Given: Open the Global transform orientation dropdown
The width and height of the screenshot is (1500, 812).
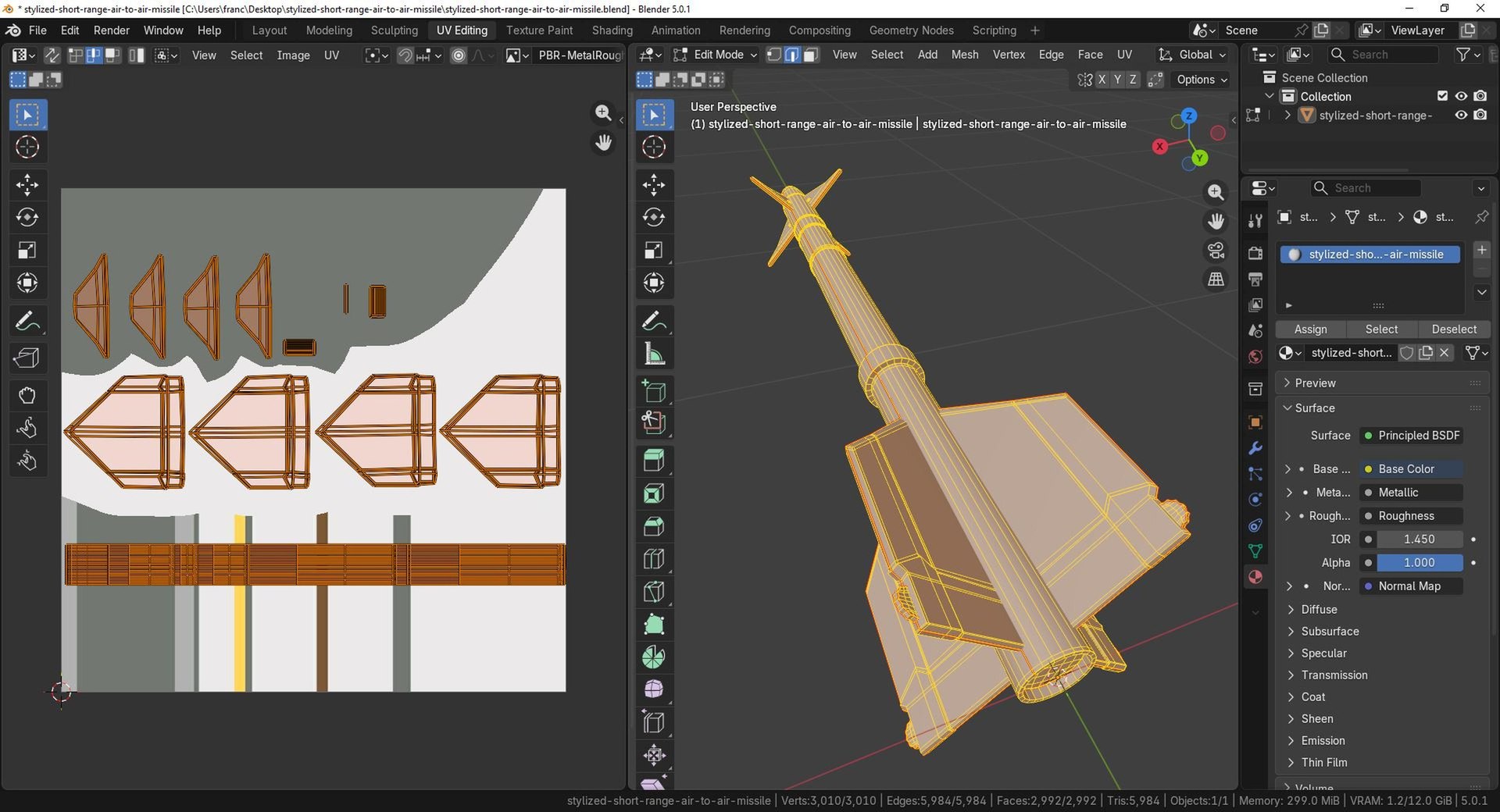Looking at the screenshot, I should 1191,55.
